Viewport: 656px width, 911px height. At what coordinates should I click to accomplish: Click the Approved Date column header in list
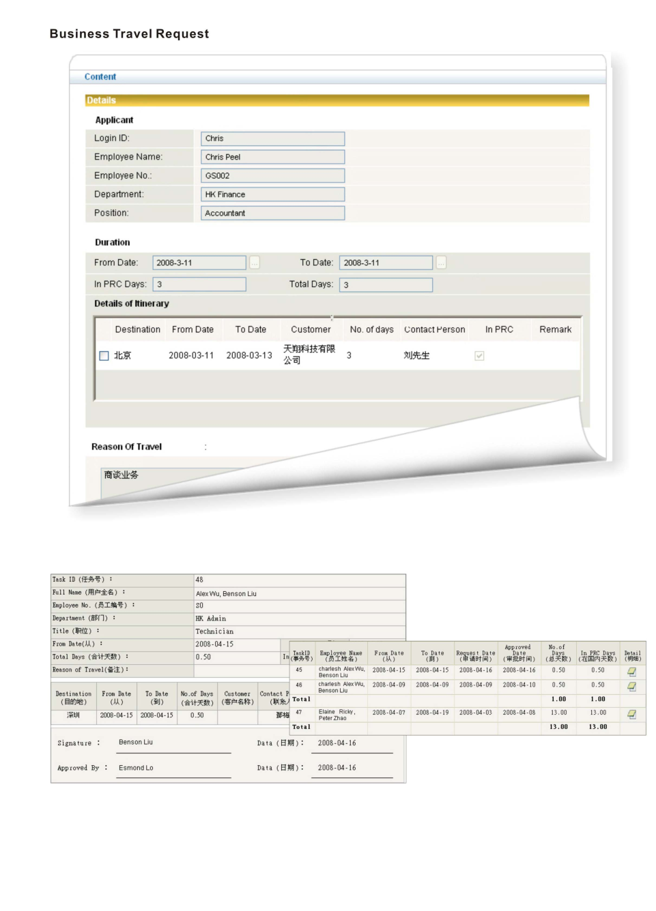518,653
